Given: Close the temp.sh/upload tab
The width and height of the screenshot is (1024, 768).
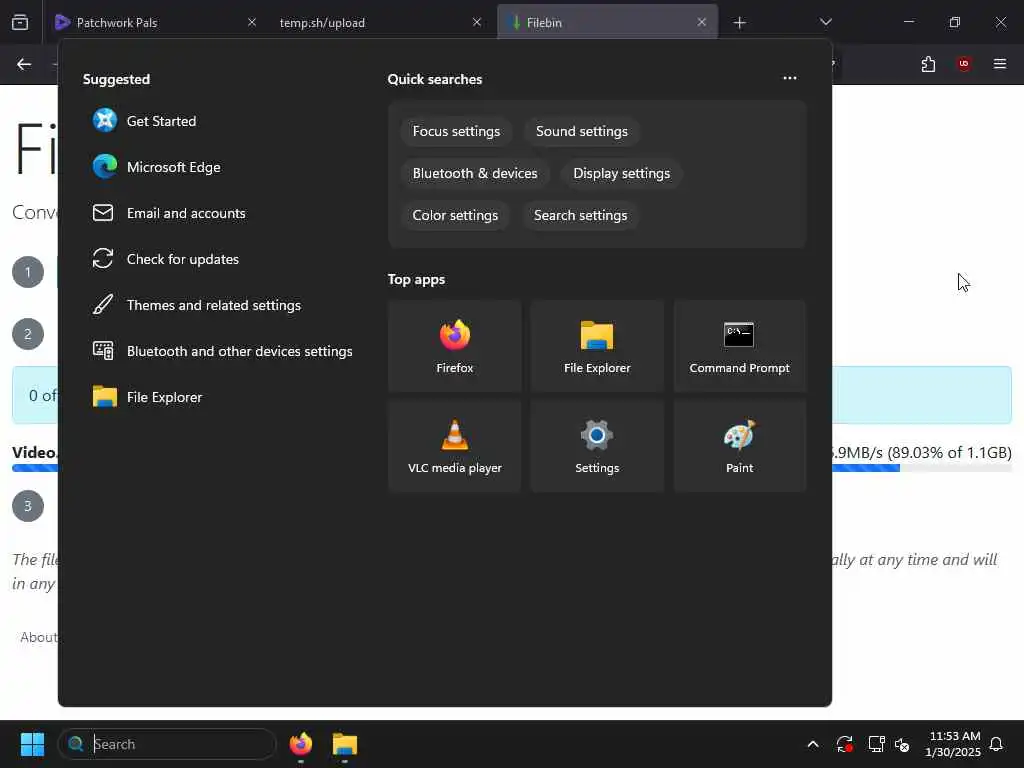Looking at the screenshot, I should [477, 22].
